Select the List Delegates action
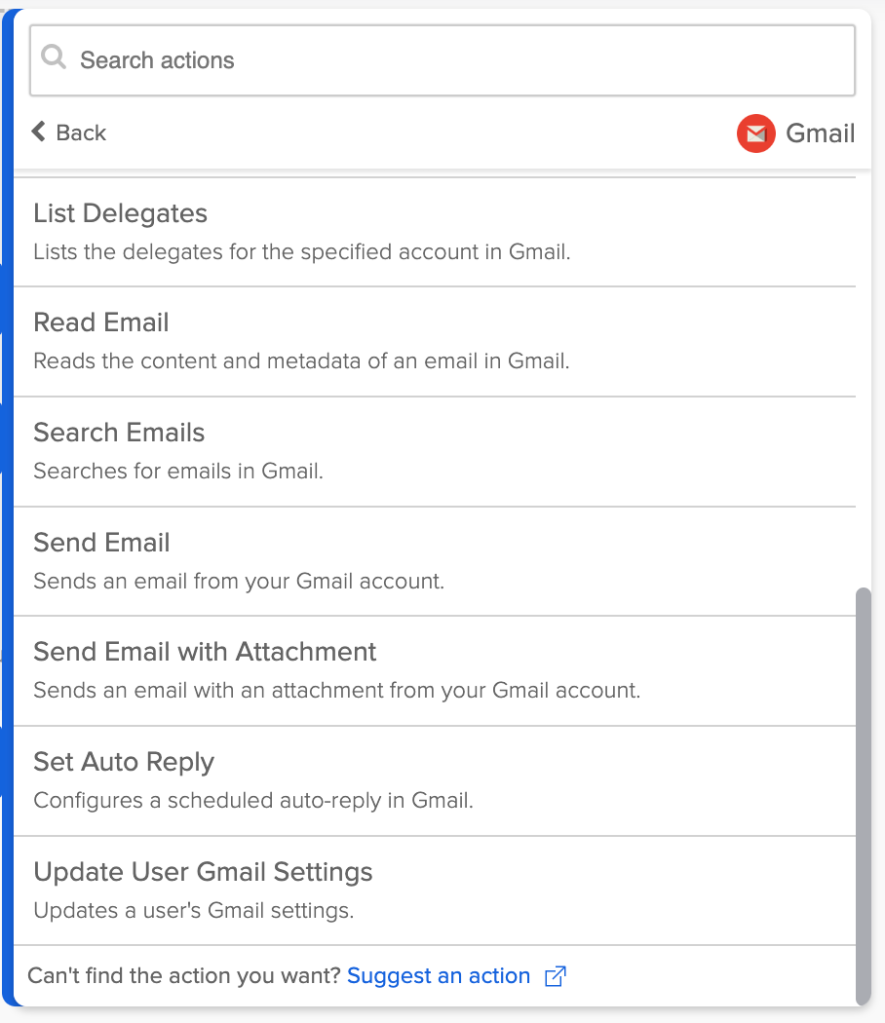The height and width of the screenshot is (1023, 885). coord(435,232)
